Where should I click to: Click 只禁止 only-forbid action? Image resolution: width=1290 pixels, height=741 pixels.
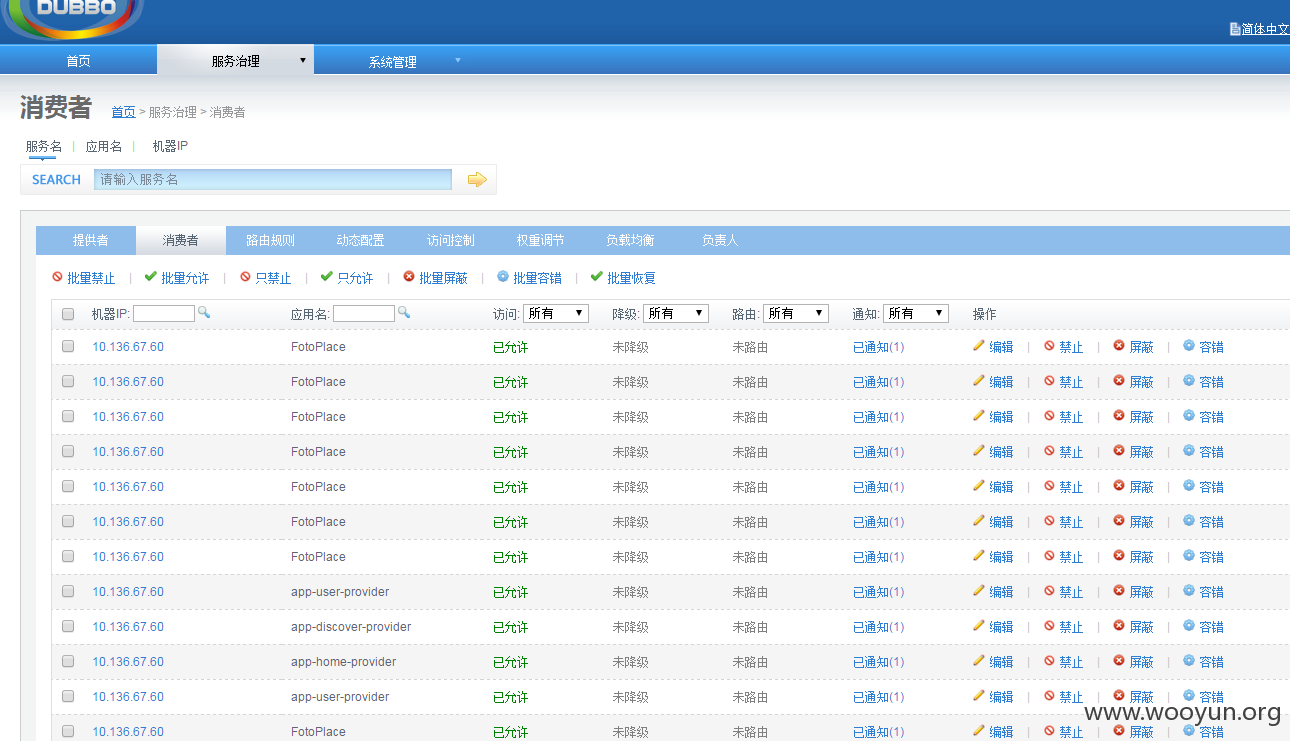265,278
